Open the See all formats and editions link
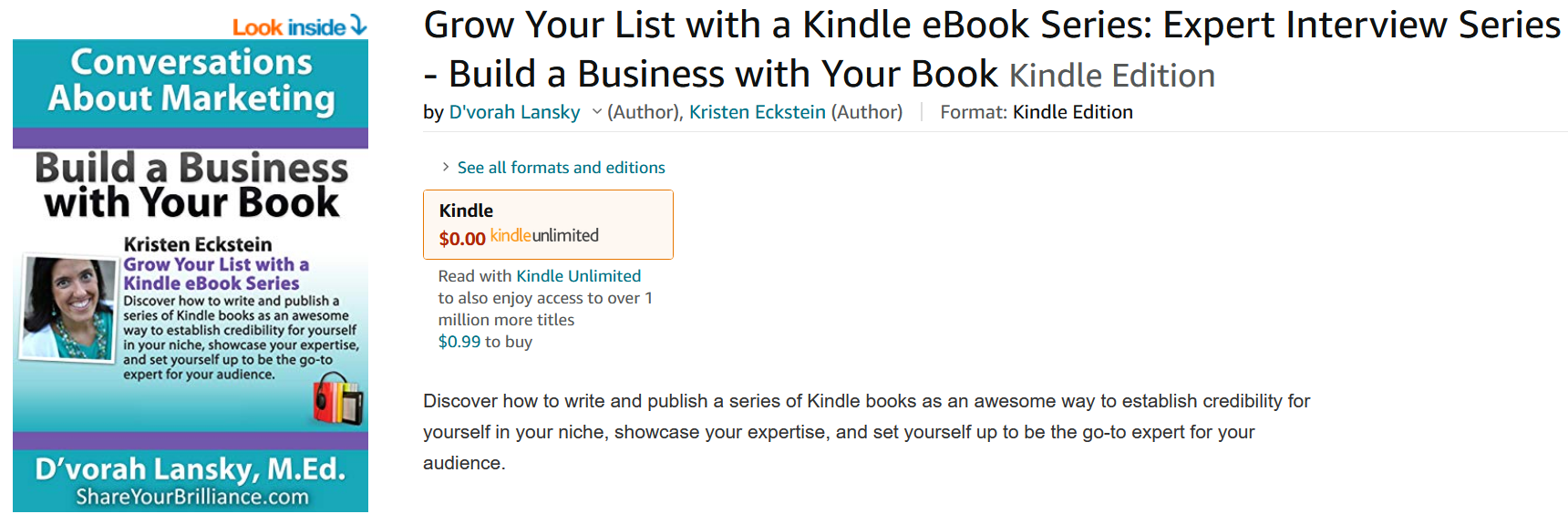 561,168
